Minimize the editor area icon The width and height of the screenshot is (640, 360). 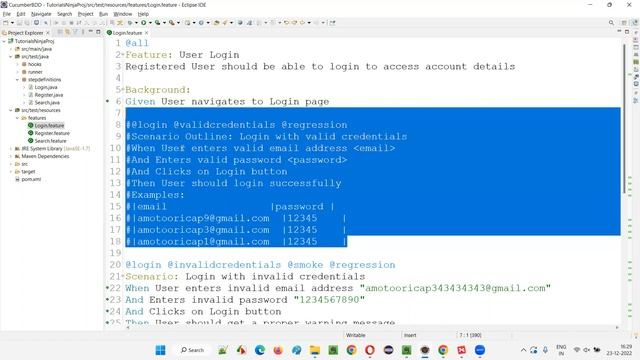pyautogui.click(x=620, y=32)
